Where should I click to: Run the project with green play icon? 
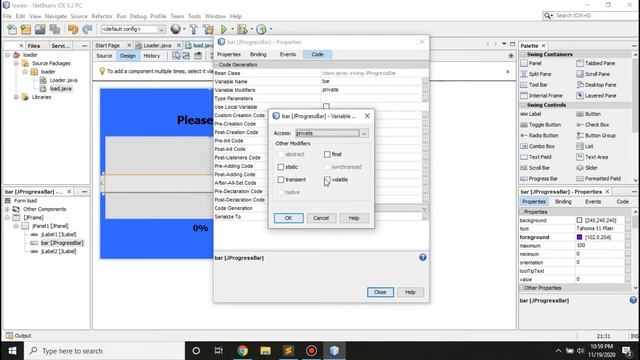click(224, 29)
